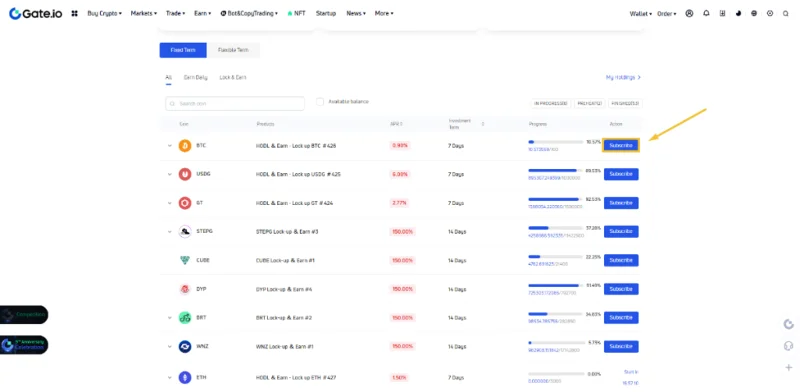Subscribe to WNZ Lock-up & Earn #1

pos(621,346)
